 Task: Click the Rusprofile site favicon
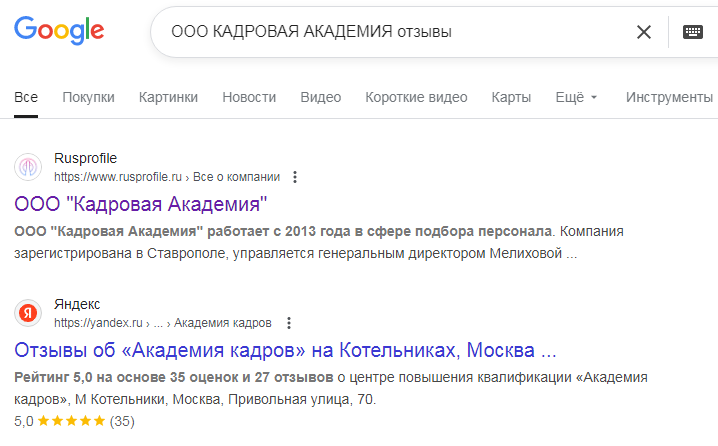[x=28, y=167]
